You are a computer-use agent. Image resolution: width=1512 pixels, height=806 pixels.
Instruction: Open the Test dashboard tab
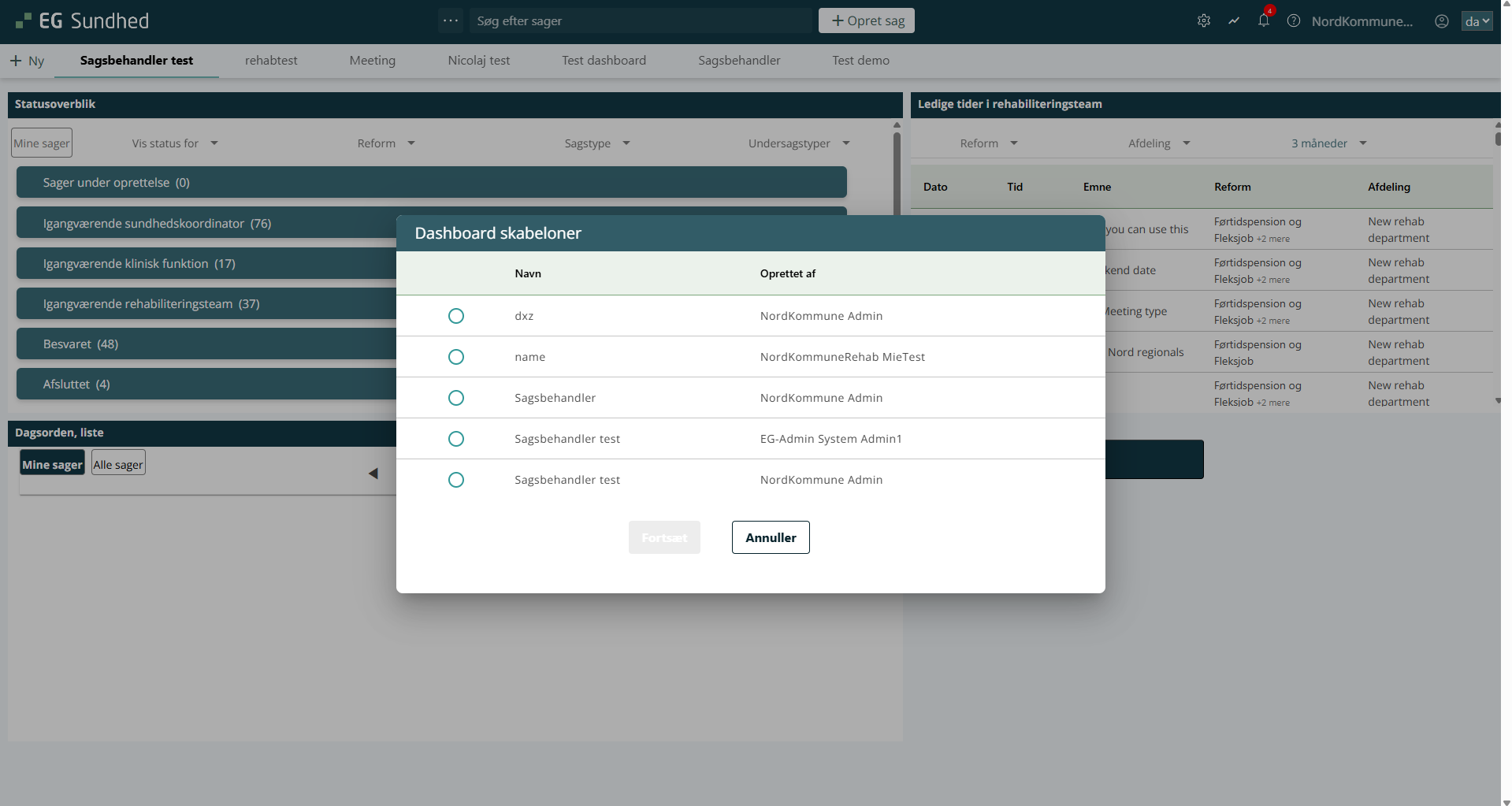[x=604, y=61]
